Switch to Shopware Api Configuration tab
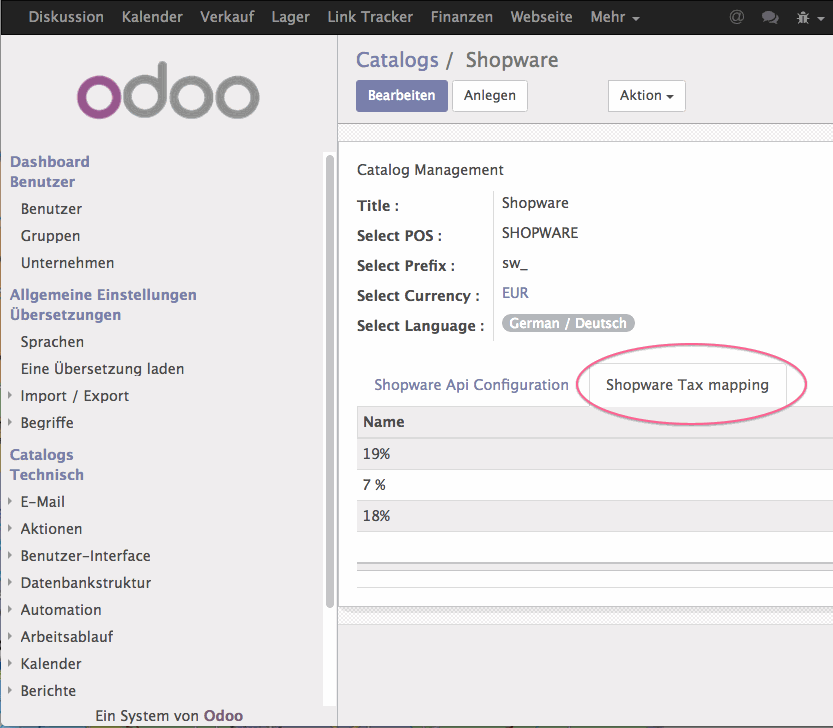Image resolution: width=833 pixels, height=728 pixels. pos(471,385)
